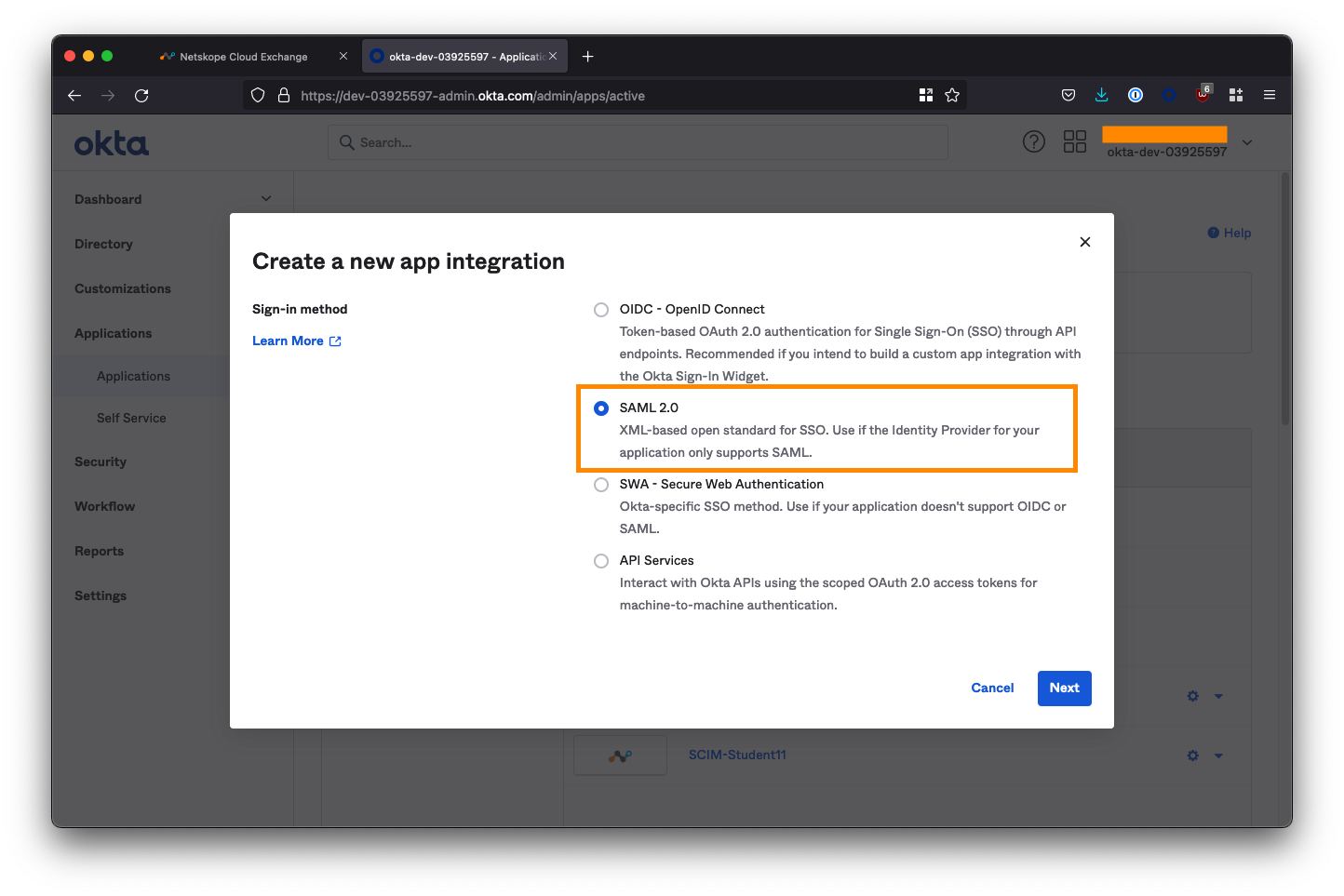Click the Pocket save icon in toolbar

(1068, 95)
